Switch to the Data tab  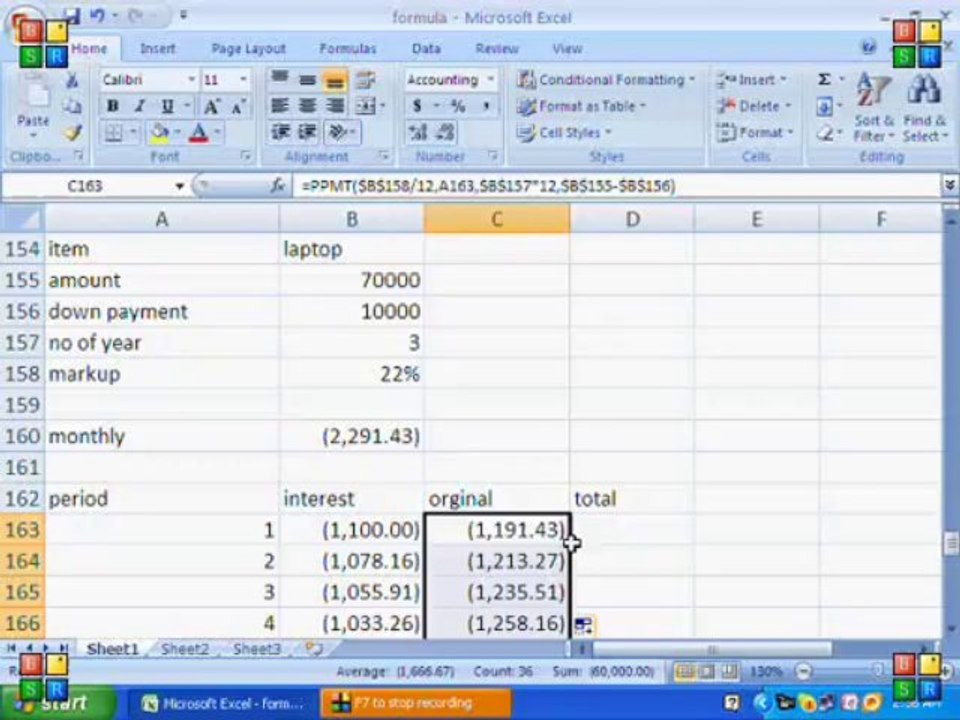426,48
